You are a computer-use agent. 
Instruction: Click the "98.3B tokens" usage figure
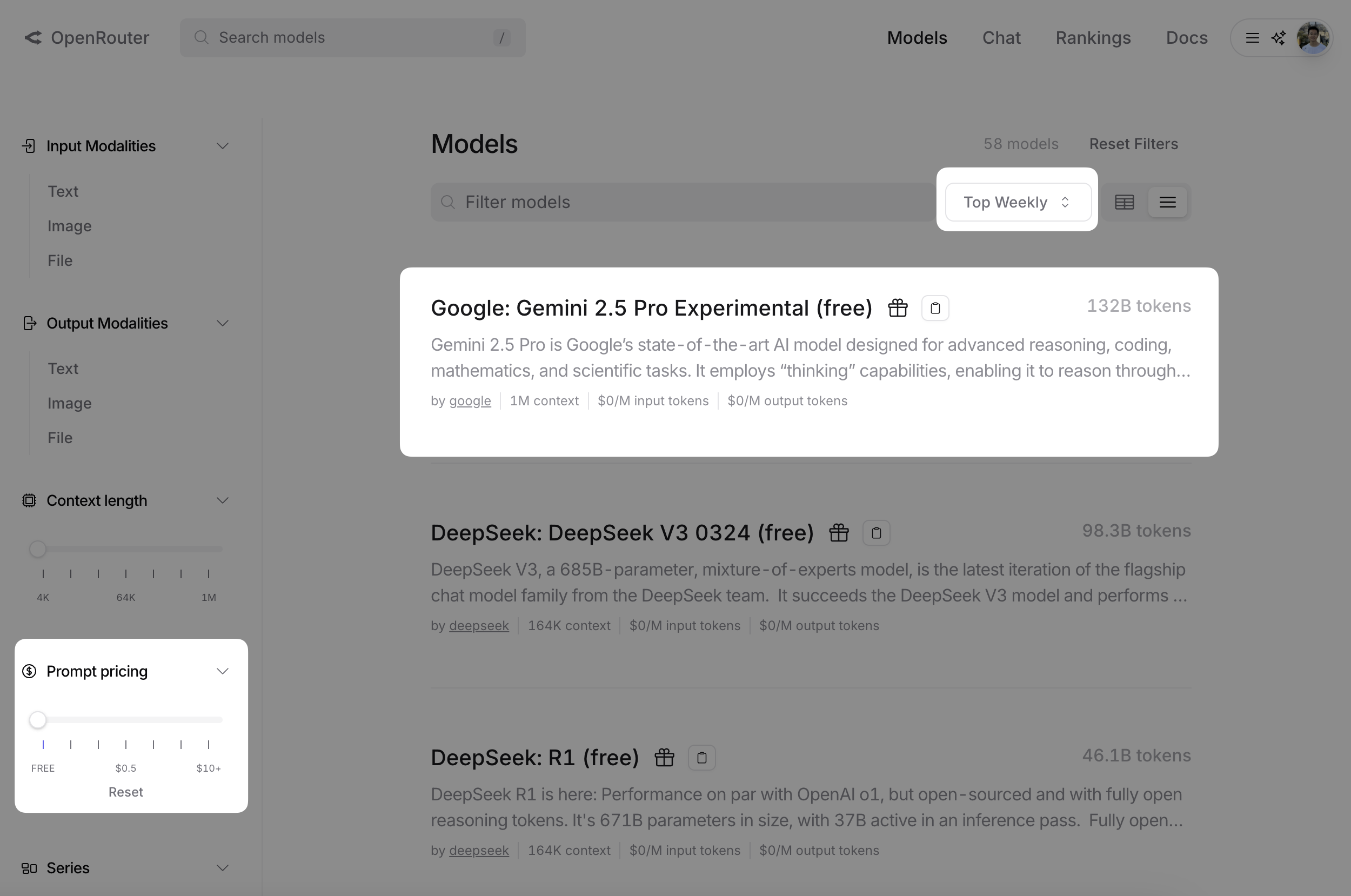pyautogui.click(x=1136, y=531)
